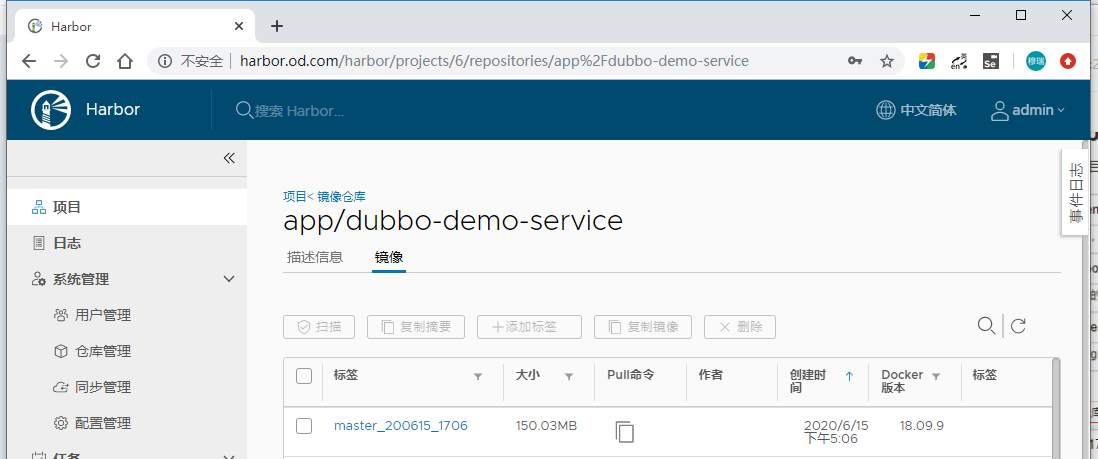The image size is (1098, 459).
Task: Collapse the 系统管理 section chevron
Action: [228, 279]
